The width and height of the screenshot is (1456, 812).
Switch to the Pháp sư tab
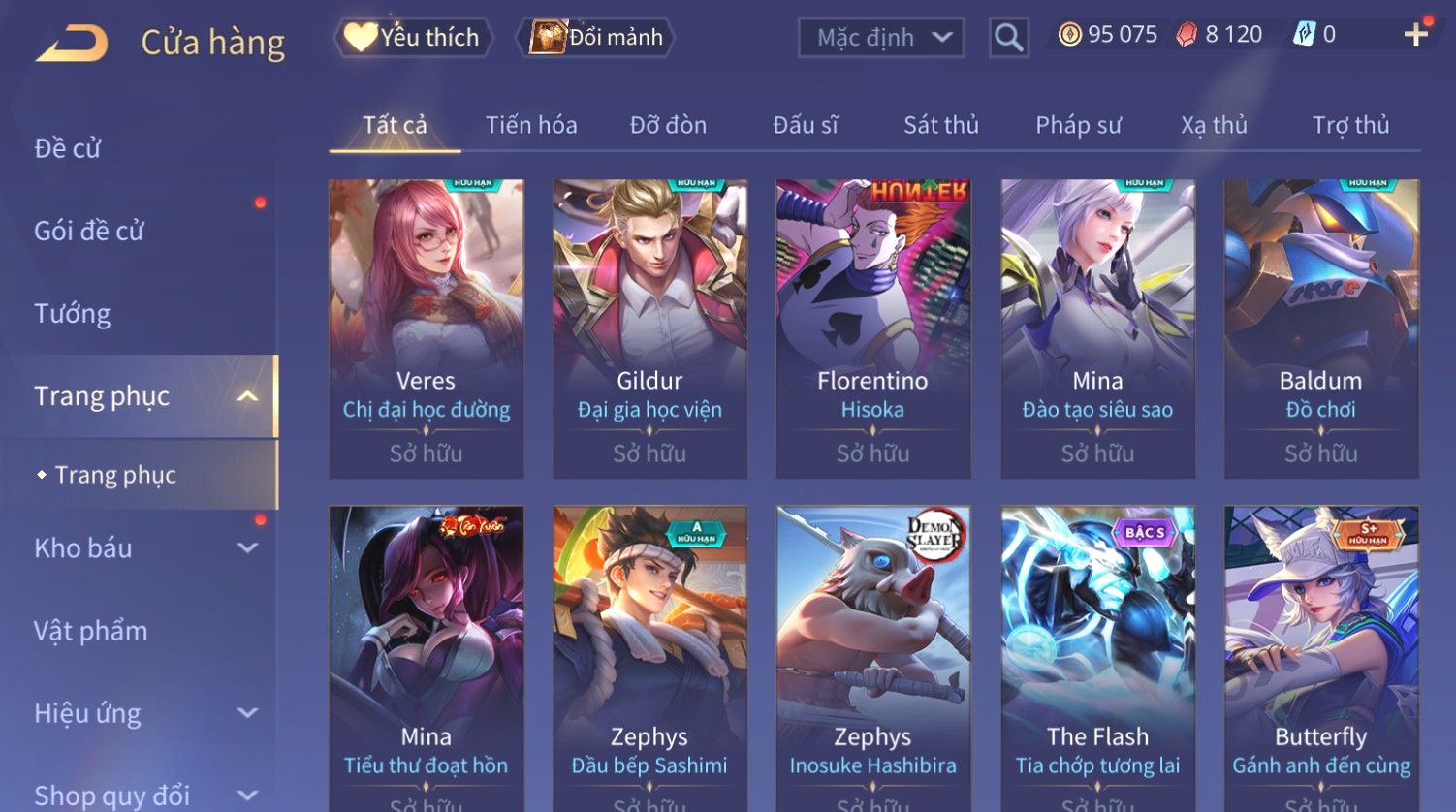tap(1078, 125)
